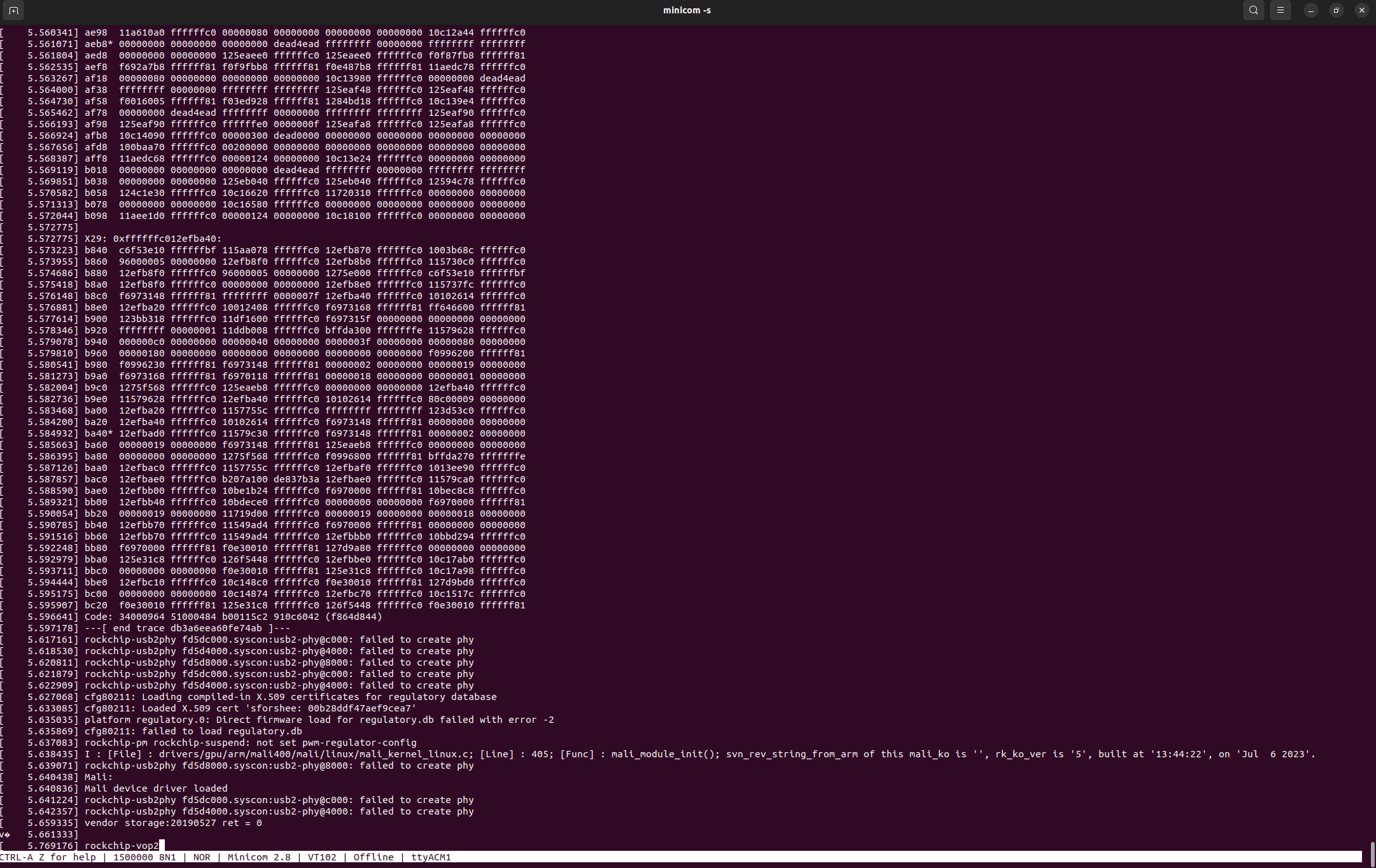Click "Loaded X.509 cert 'sforshee'" line

[x=250, y=708]
